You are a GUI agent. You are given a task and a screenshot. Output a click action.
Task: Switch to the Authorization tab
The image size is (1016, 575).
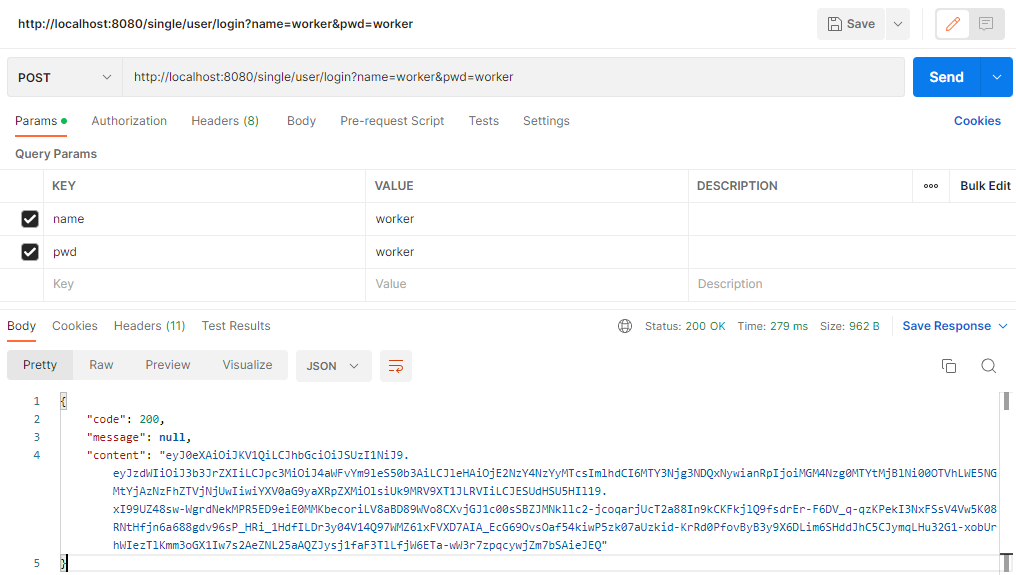(129, 121)
